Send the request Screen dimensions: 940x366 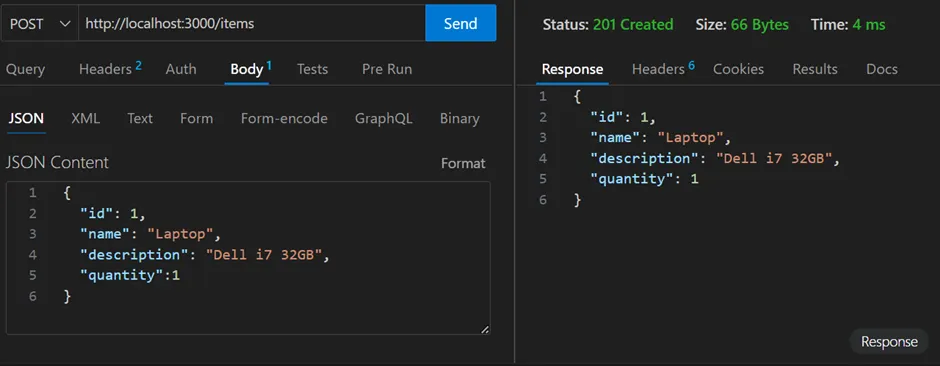[460, 23]
